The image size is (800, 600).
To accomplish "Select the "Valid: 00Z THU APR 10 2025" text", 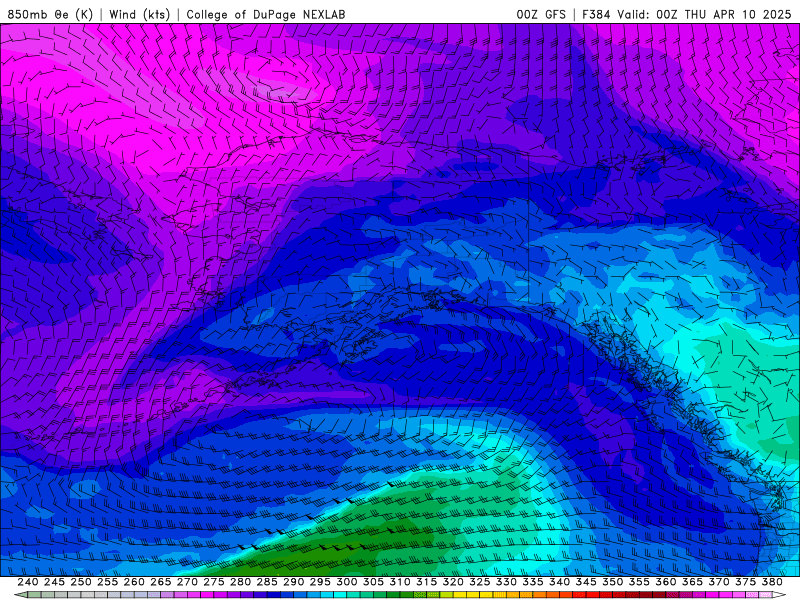I will (x=704, y=14).
